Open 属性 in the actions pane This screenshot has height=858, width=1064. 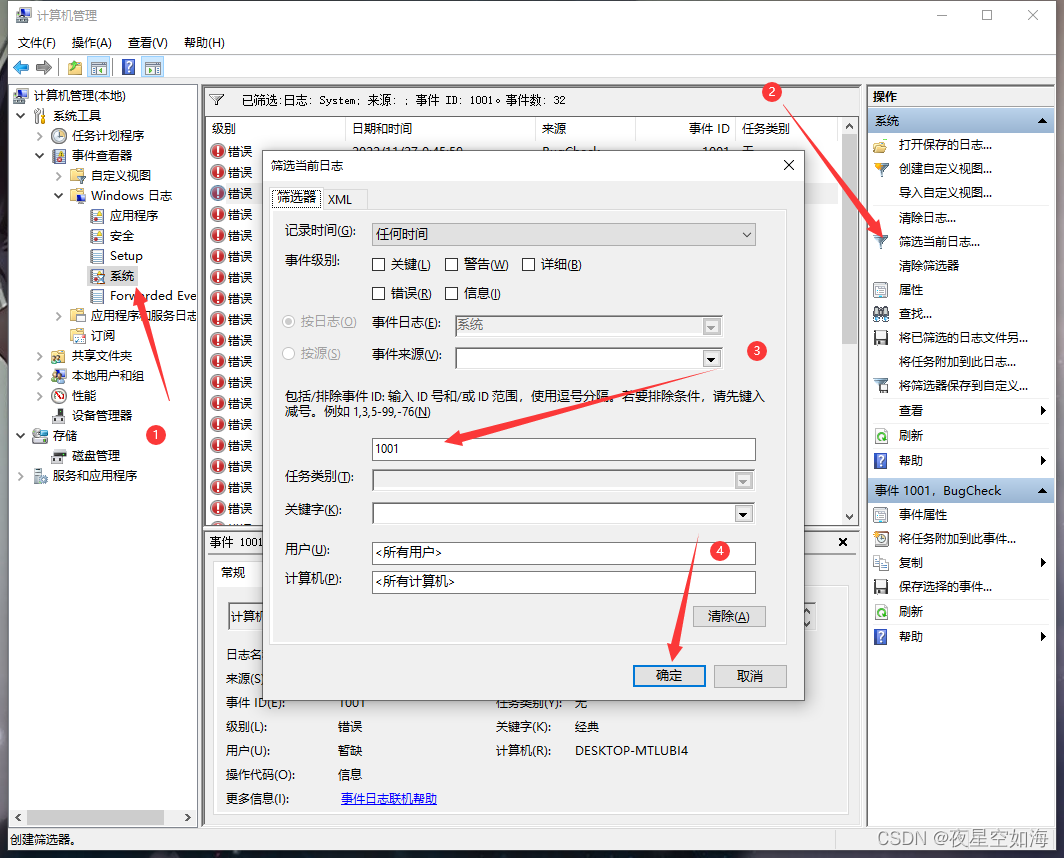pos(911,290)
